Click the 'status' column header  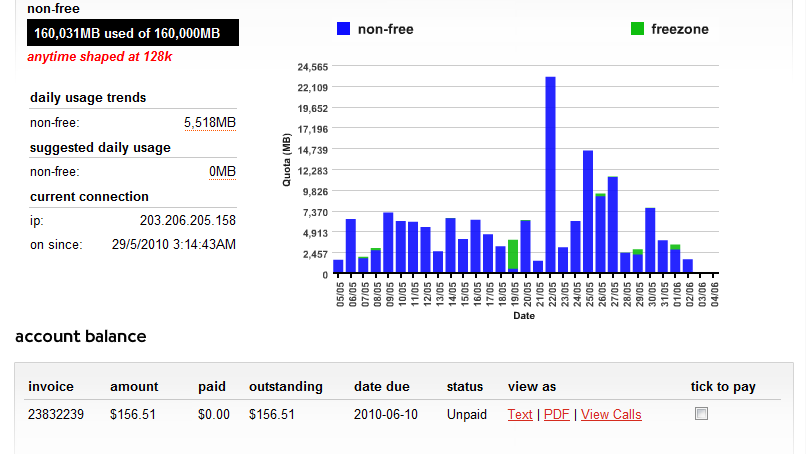tap(465, 386)
